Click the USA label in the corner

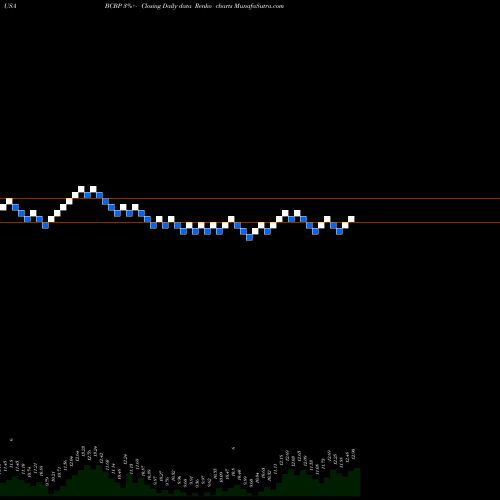coord(11,6)
